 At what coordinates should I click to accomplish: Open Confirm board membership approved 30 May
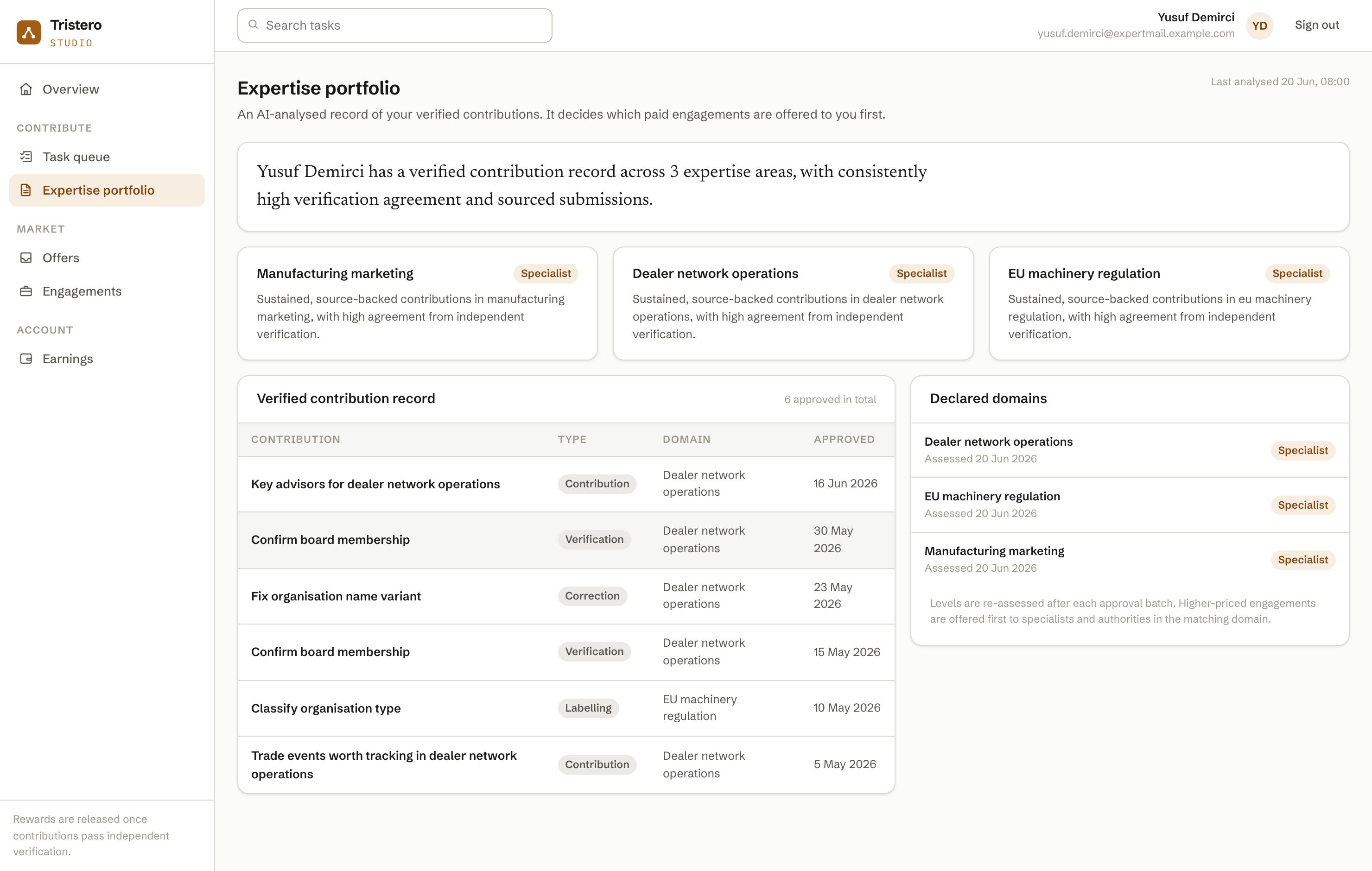click(566, 540)
